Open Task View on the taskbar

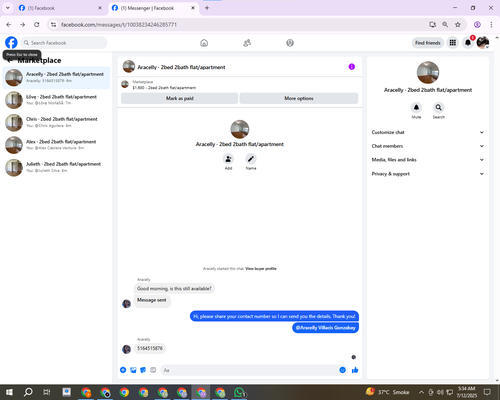coord(47,392)
